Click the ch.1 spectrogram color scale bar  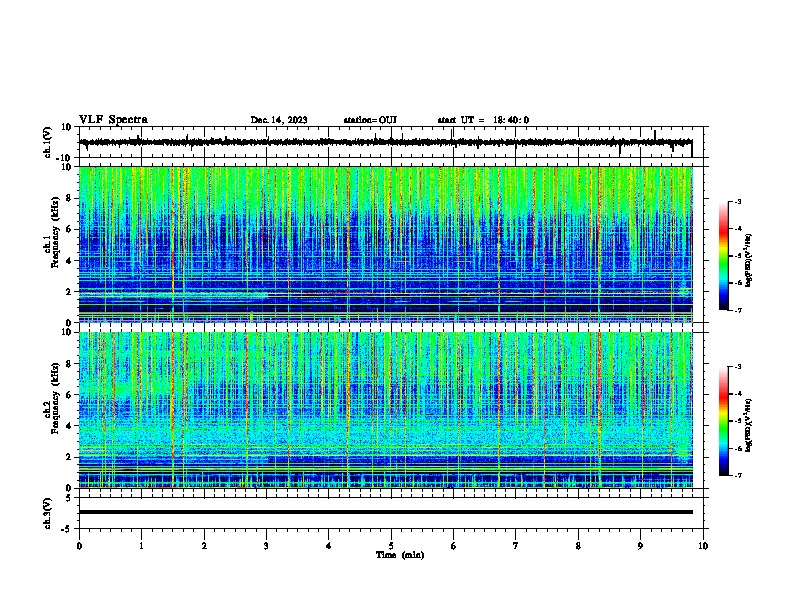point(723,256)
